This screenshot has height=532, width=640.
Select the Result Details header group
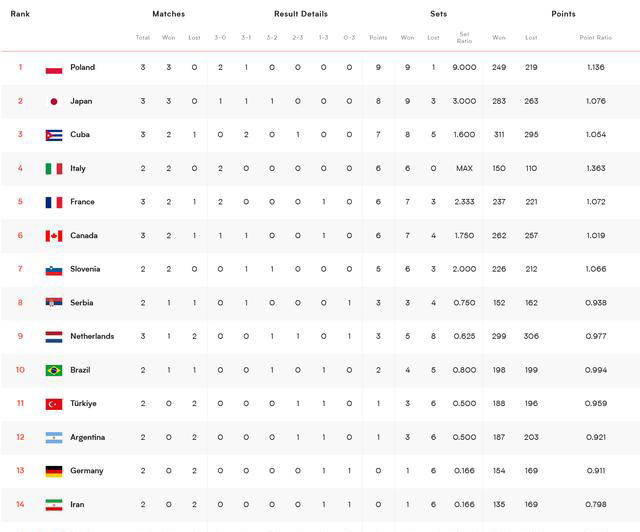coord(300,14)
